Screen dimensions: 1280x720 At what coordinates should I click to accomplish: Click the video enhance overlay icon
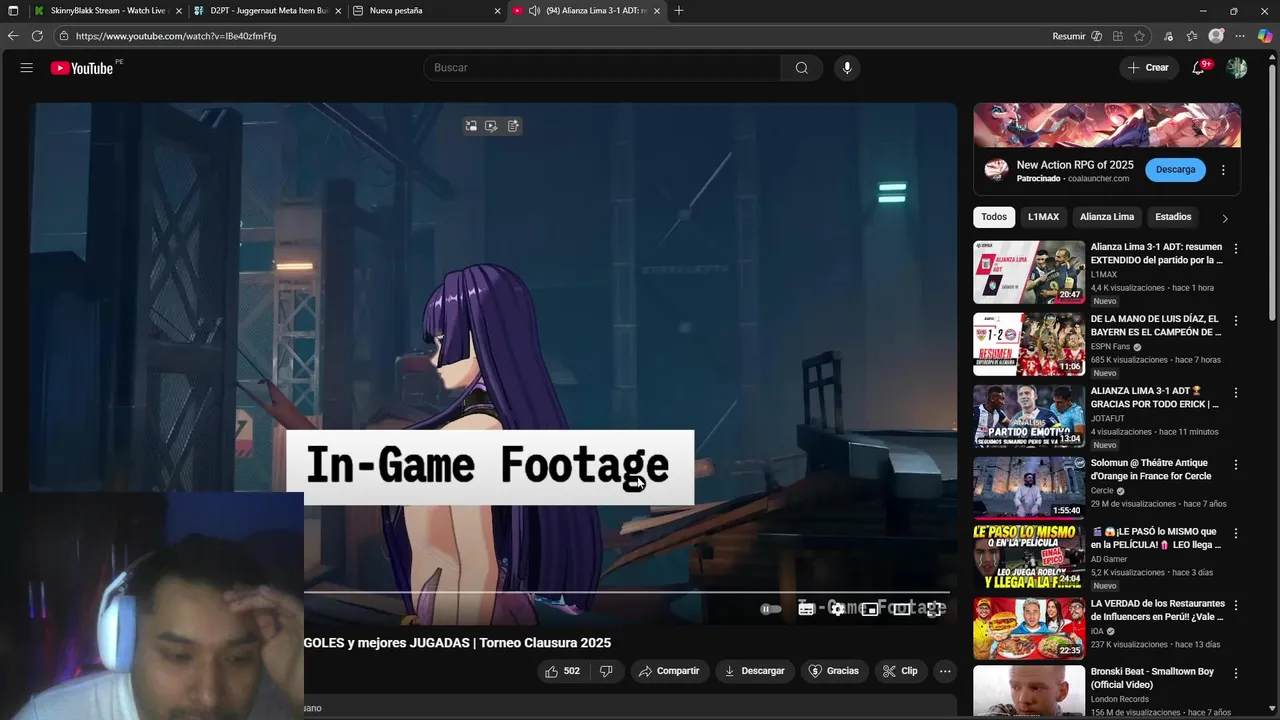491,126
